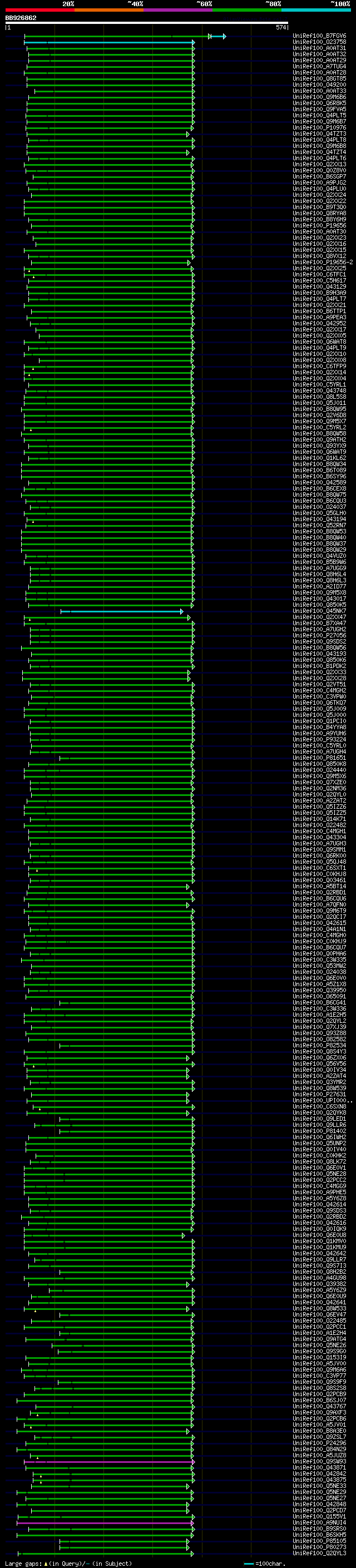
Task: Select the UniRef100_Q9SMM1 label
Action: 319,850
